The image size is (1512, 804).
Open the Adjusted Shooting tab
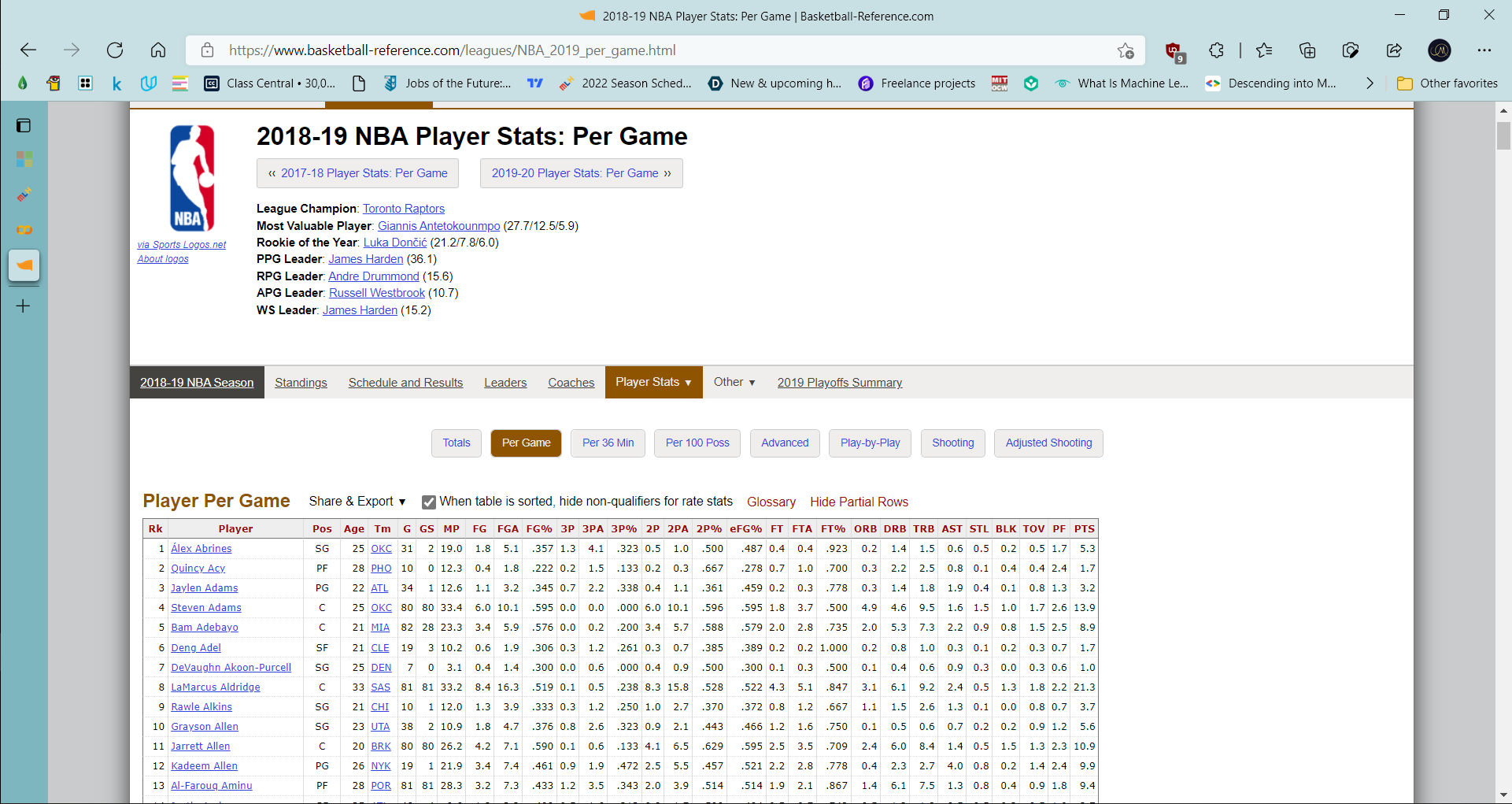pos(1048,443)
